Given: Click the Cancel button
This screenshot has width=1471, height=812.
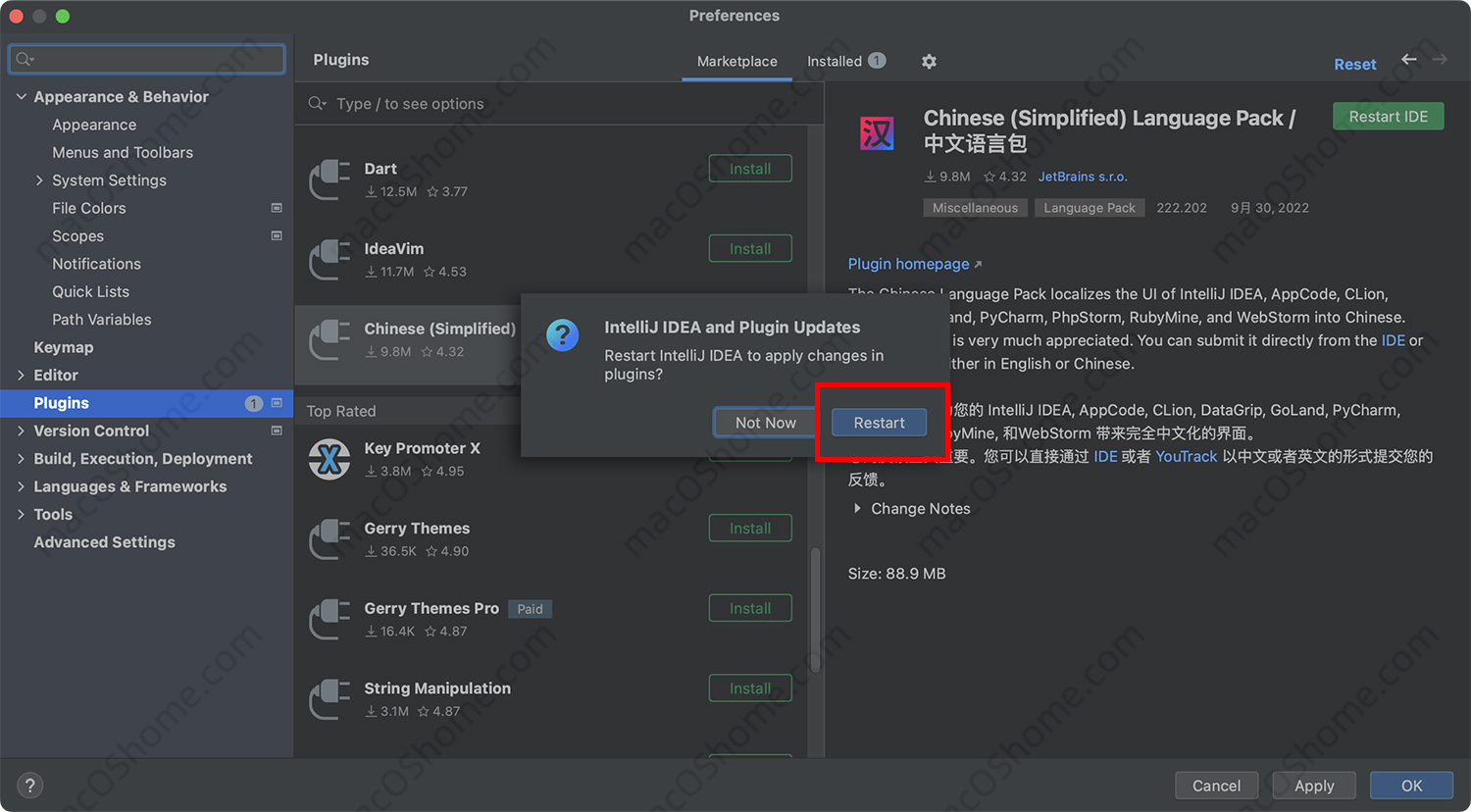Looking at the screenshot, I should pos(1216,786).
